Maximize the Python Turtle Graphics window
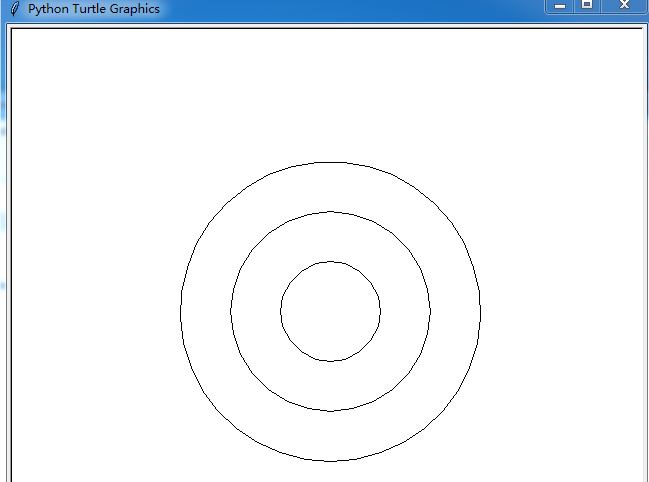Screen dimensions: 649x482 (x=587, y=5)
